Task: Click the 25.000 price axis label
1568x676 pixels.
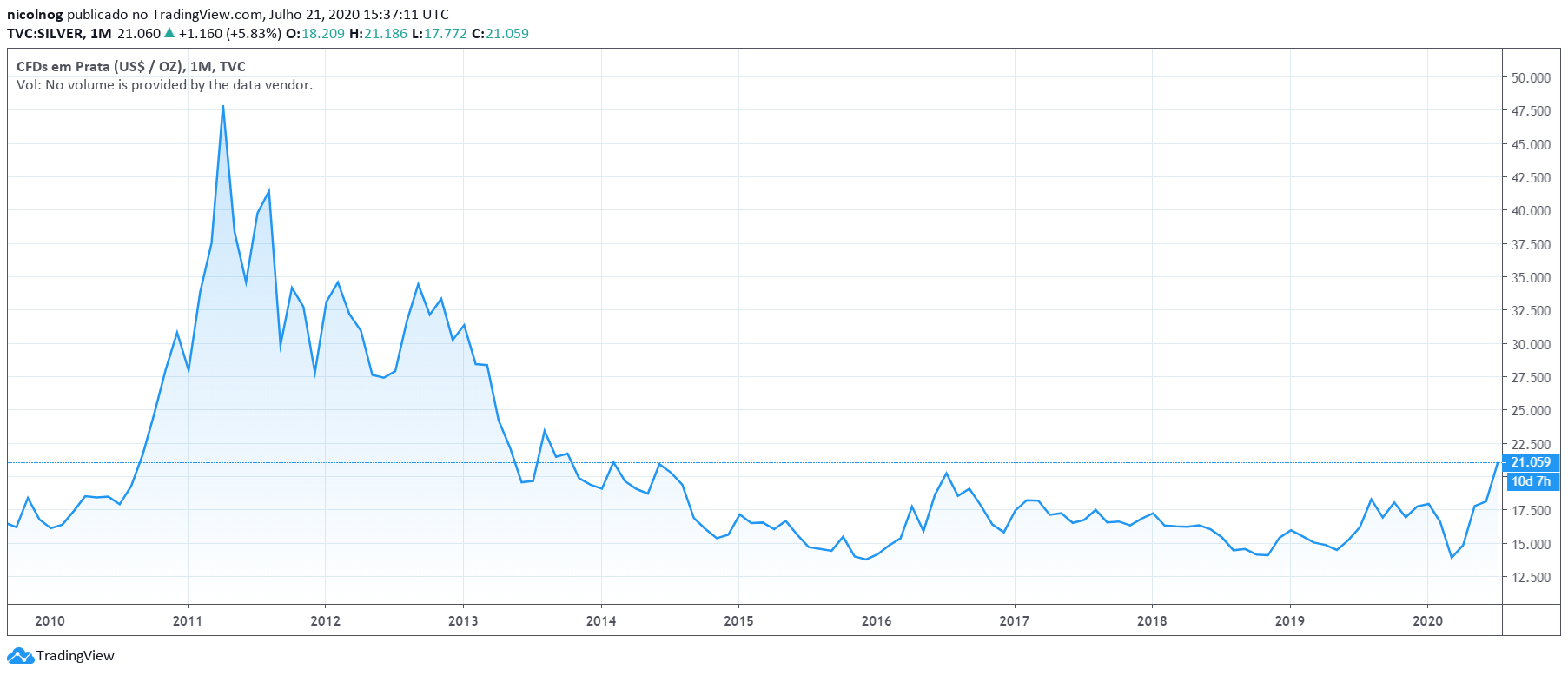Action: click(x=1531, y=410)
